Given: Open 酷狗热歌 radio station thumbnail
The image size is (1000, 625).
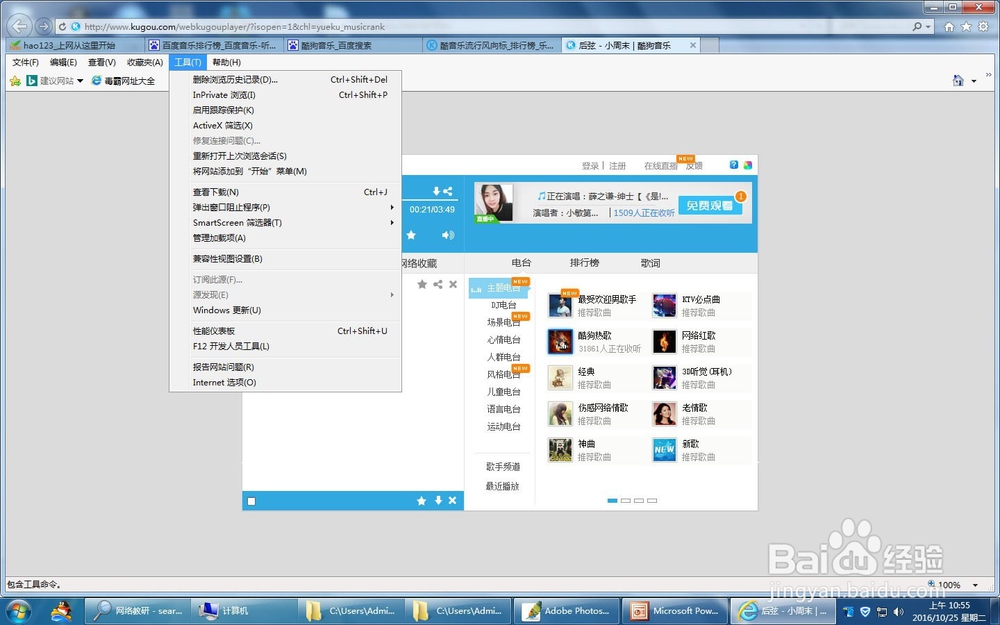Looking at the screenshot, I should tap(561, 342).
